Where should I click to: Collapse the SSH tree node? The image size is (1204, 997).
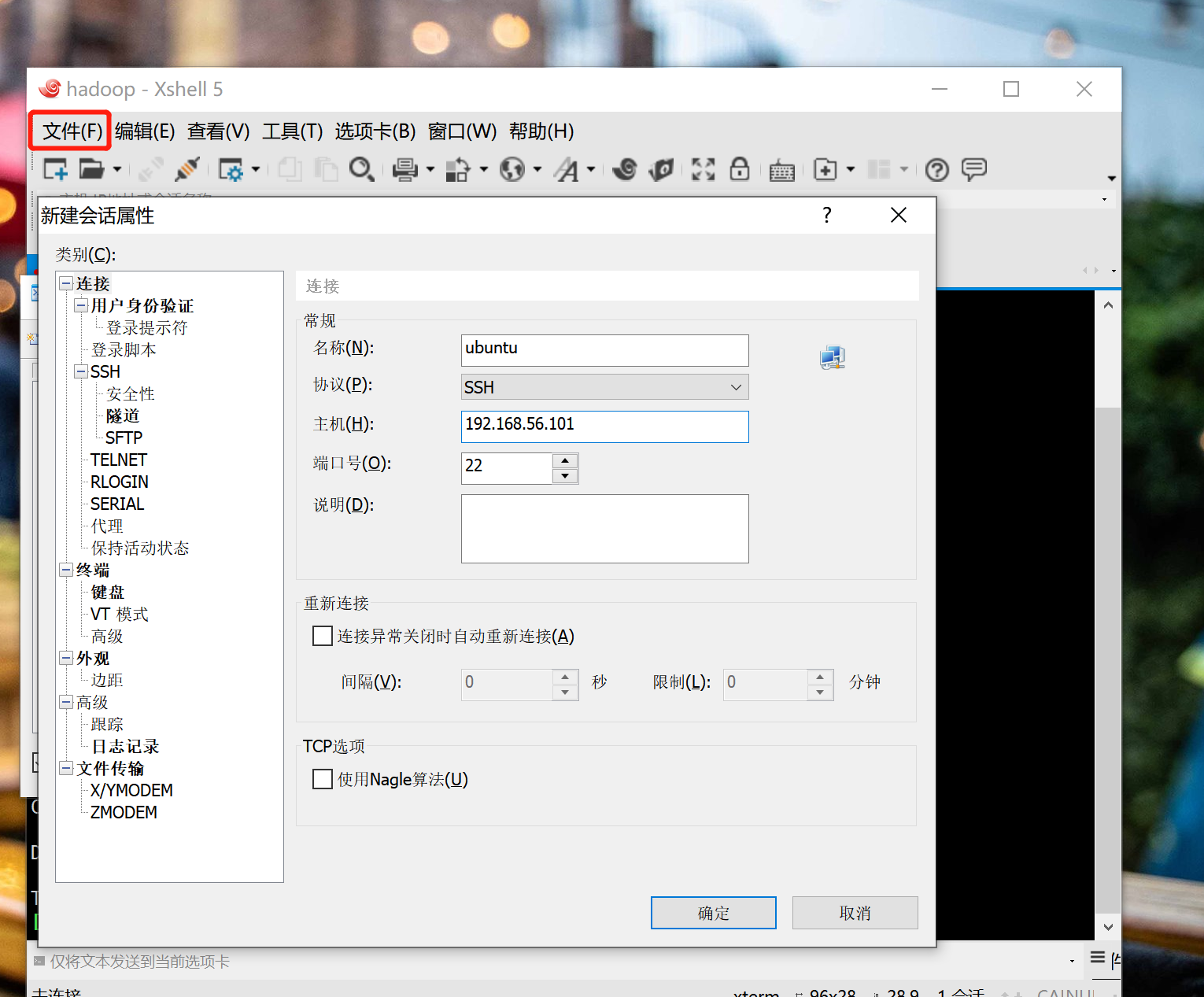point(81,371)
